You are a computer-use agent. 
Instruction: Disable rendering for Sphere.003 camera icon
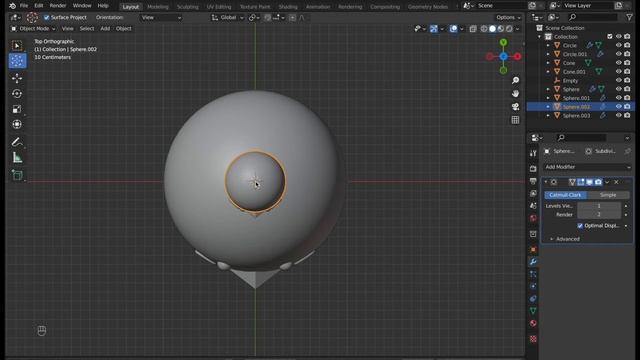tap(627, 116)
